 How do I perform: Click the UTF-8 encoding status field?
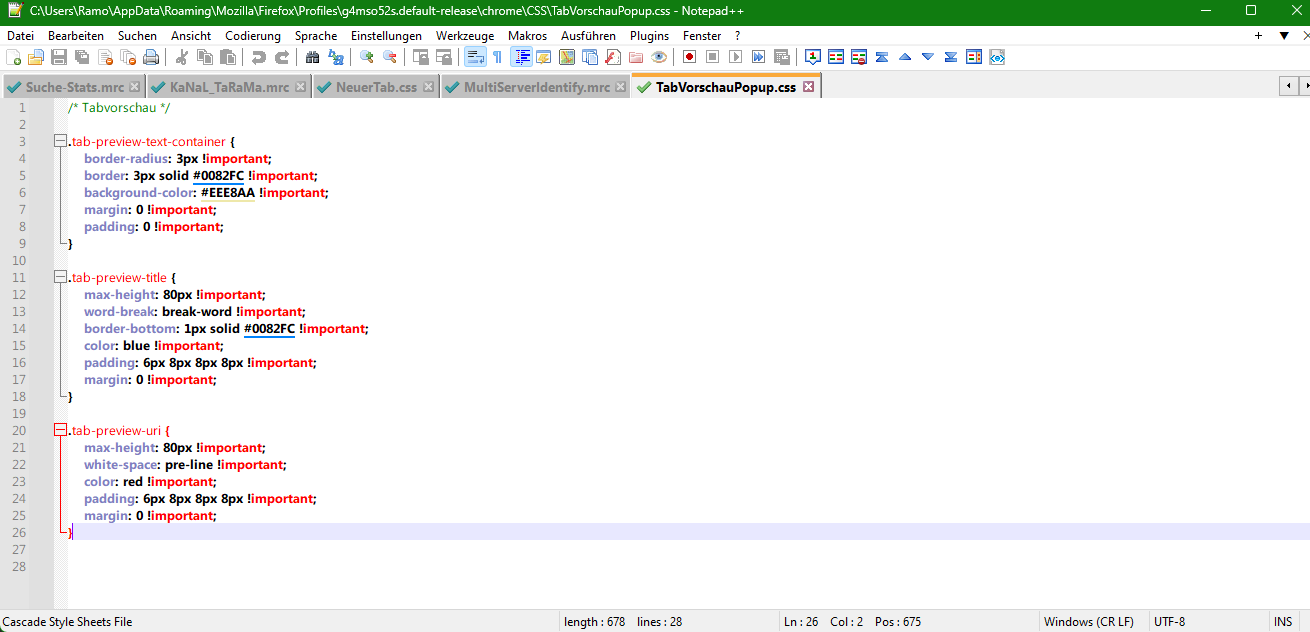(x=1169, y=621)
